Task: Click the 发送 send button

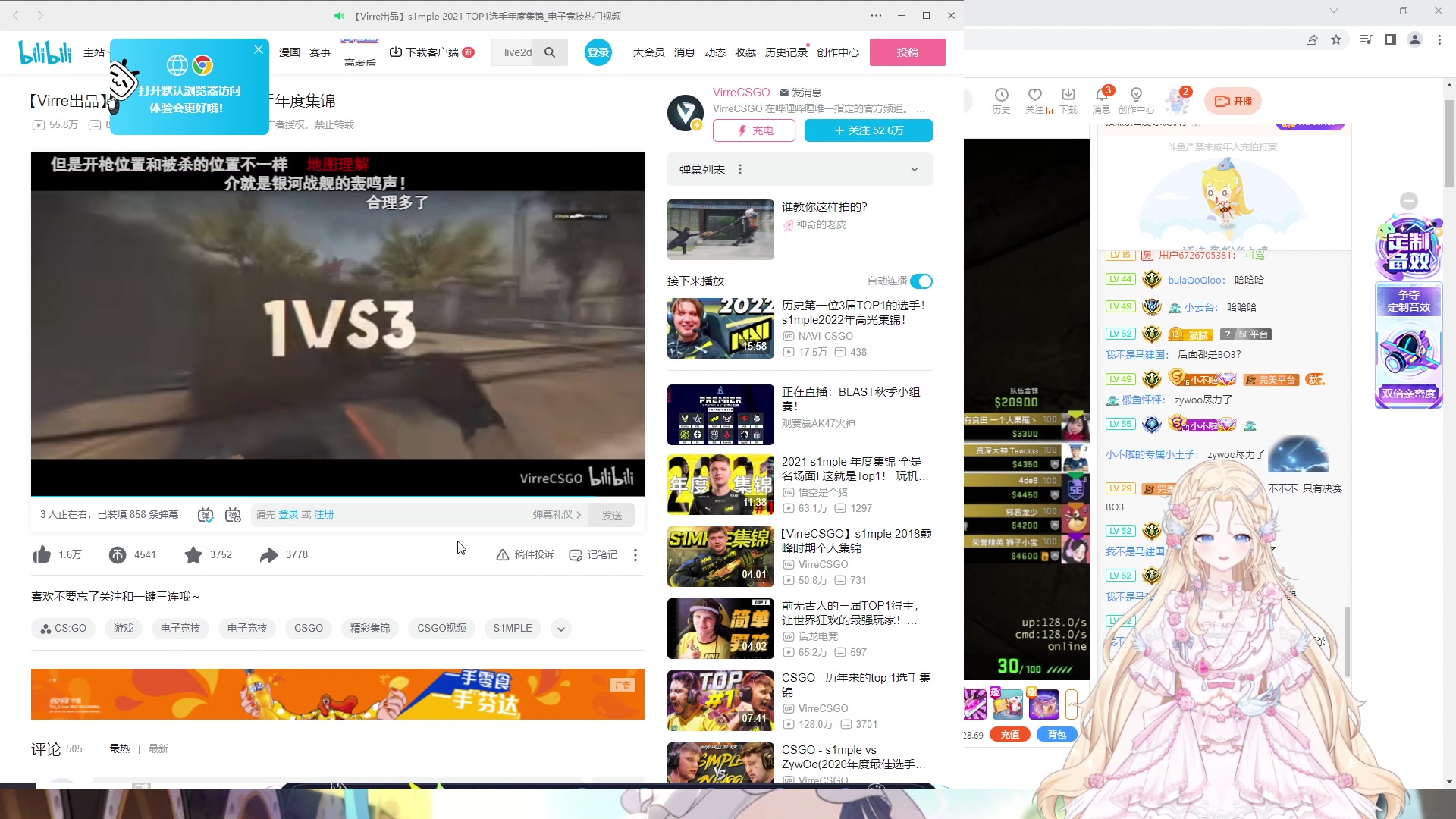Action: [612, 515]
